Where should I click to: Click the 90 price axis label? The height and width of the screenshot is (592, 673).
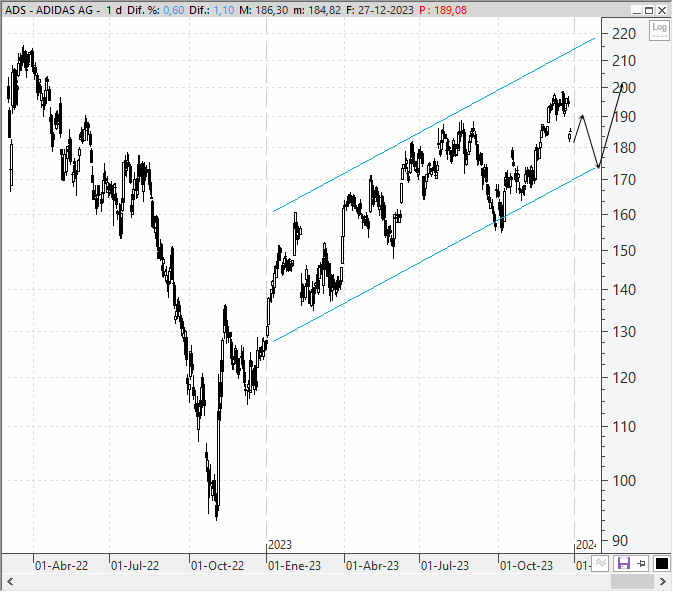(620, 541)
